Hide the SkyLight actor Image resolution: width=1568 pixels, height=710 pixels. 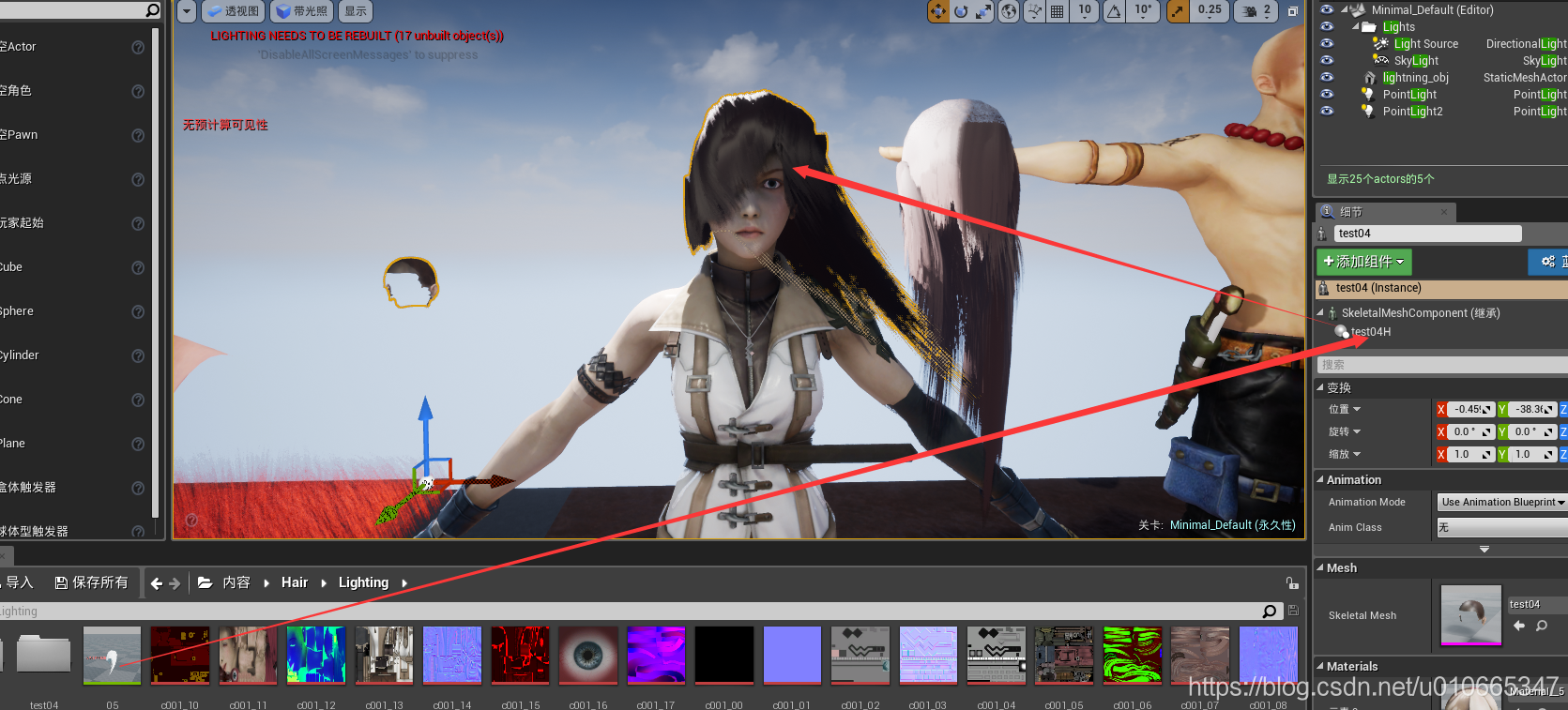(1327, 60)
